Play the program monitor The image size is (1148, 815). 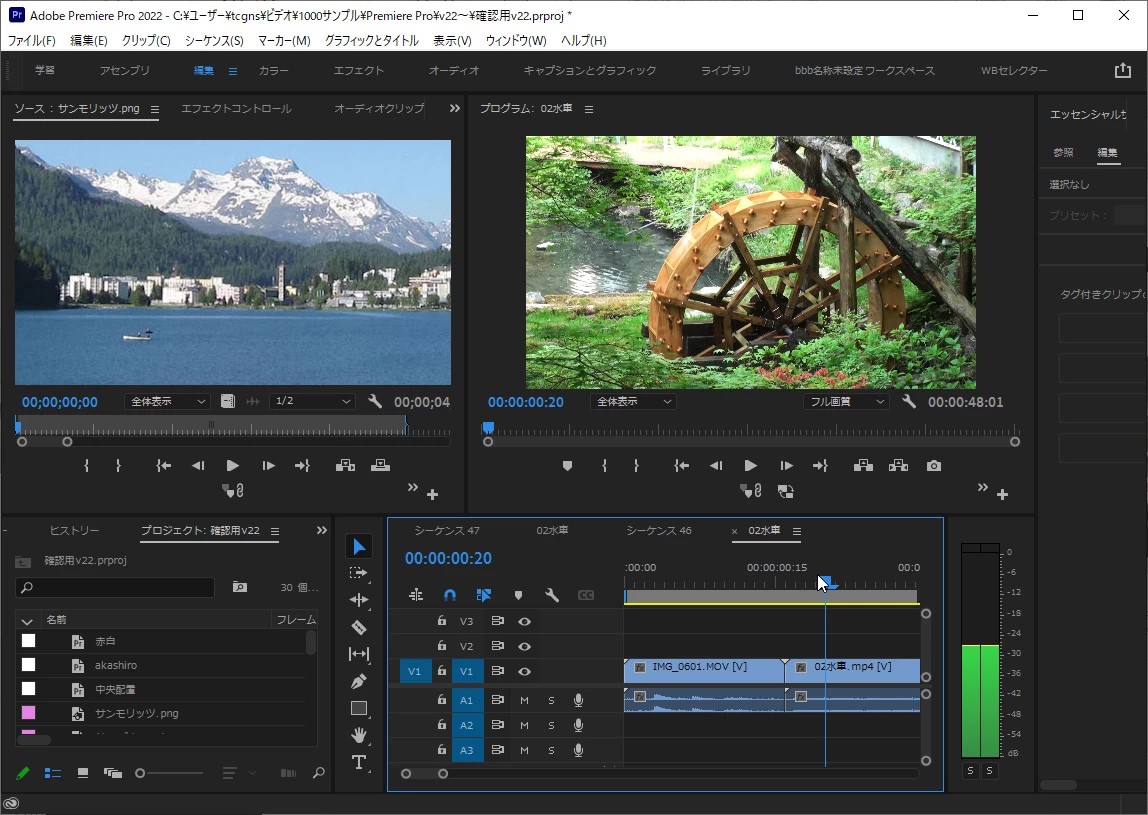click(750, 466)
